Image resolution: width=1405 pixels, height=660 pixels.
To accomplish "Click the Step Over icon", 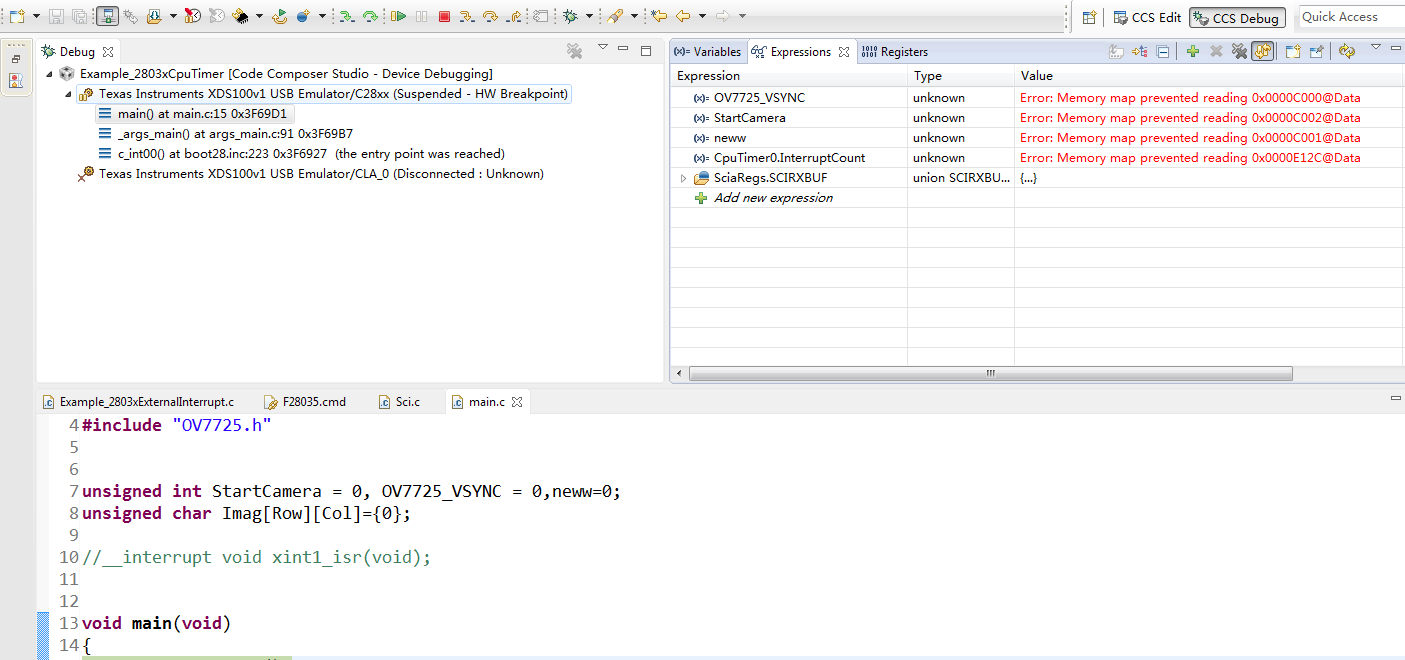I will (490, 16).
